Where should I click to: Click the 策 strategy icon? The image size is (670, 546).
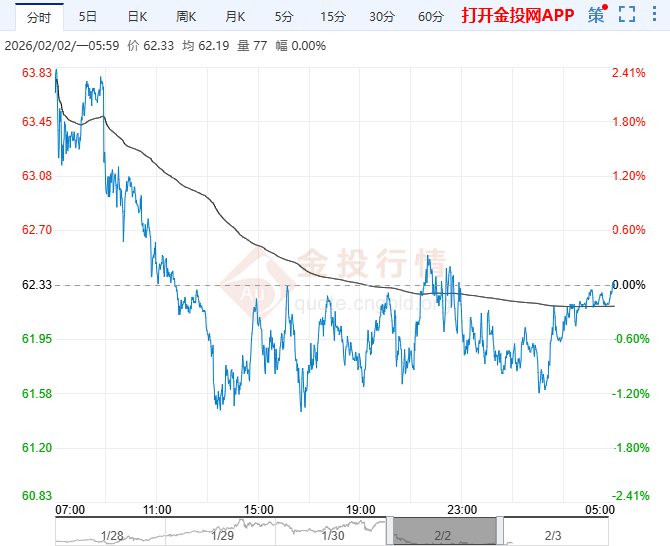597,15
